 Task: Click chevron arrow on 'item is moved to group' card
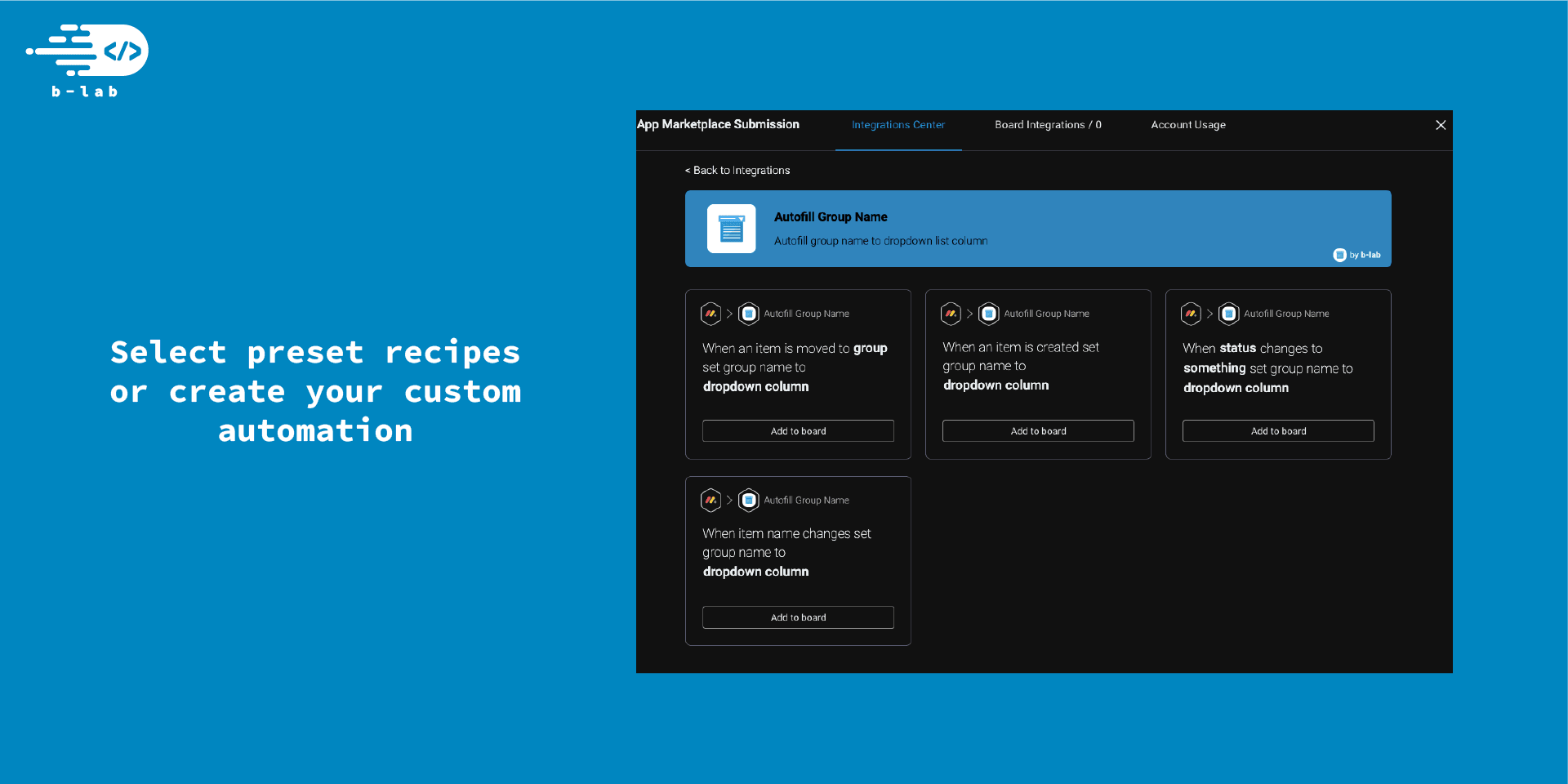(729, 314)
